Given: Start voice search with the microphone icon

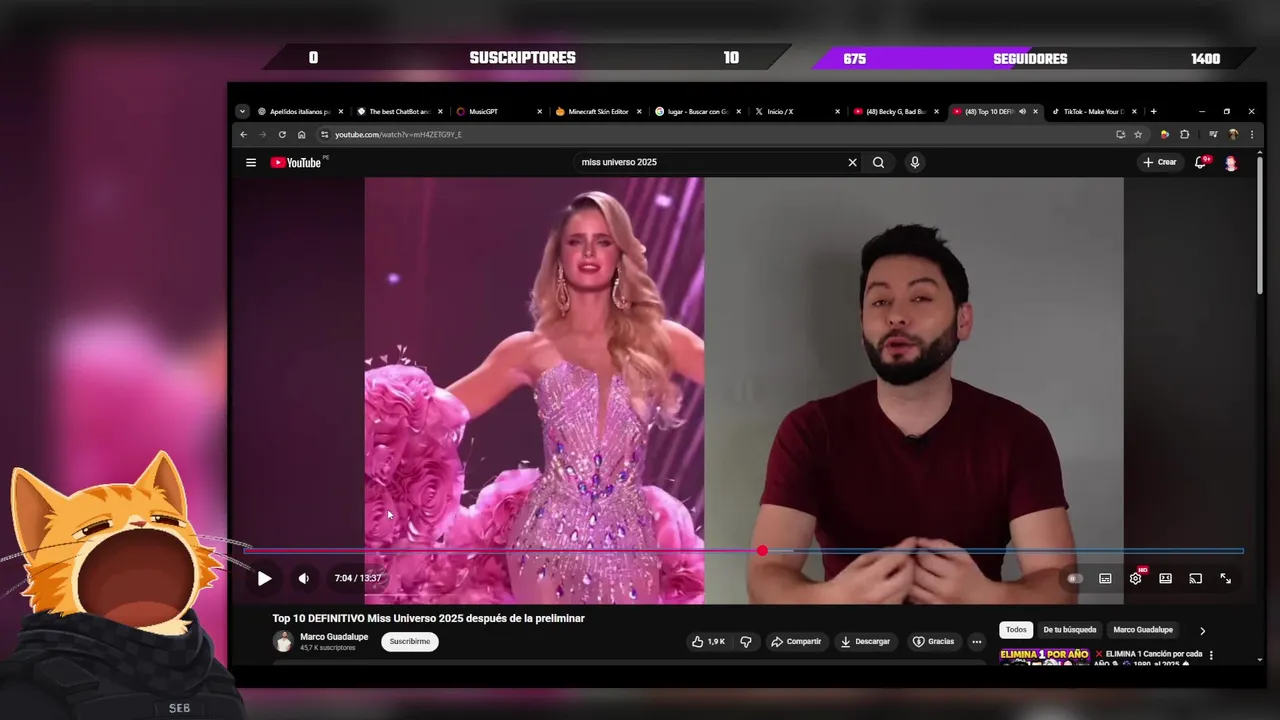Looking at the screenshot, I should tap(914, 162).
